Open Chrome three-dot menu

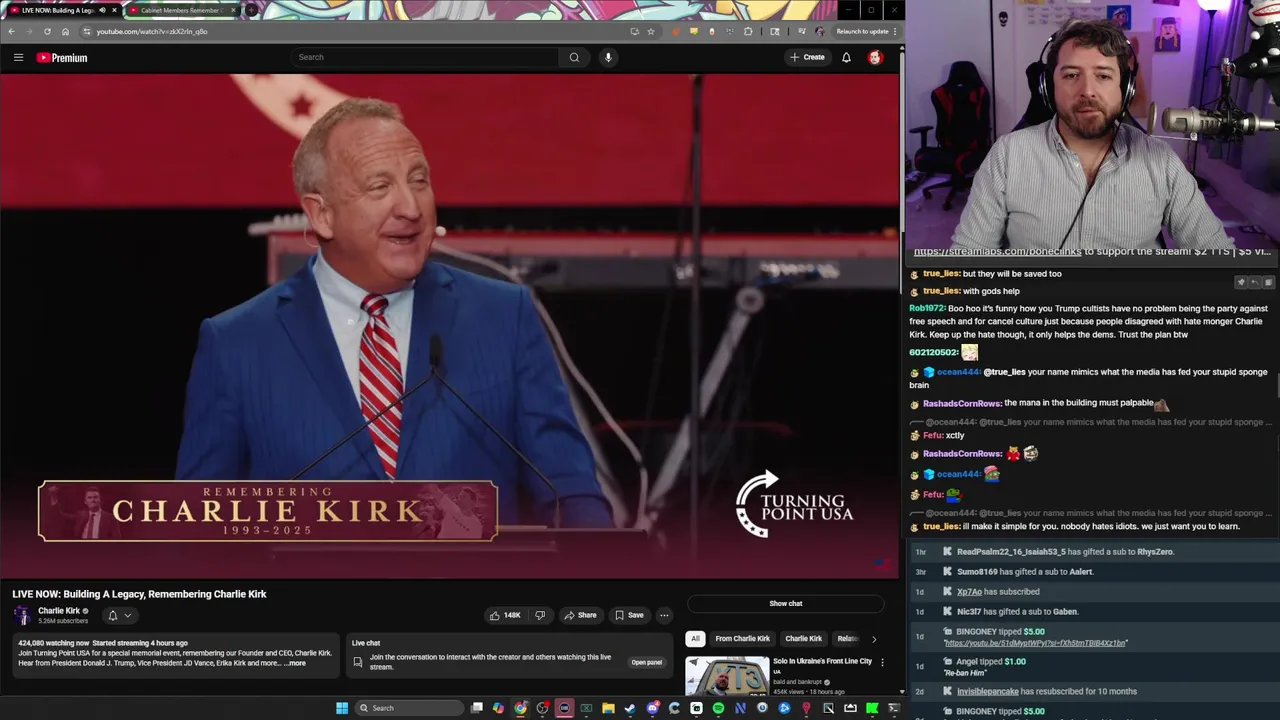pos(895,31)
